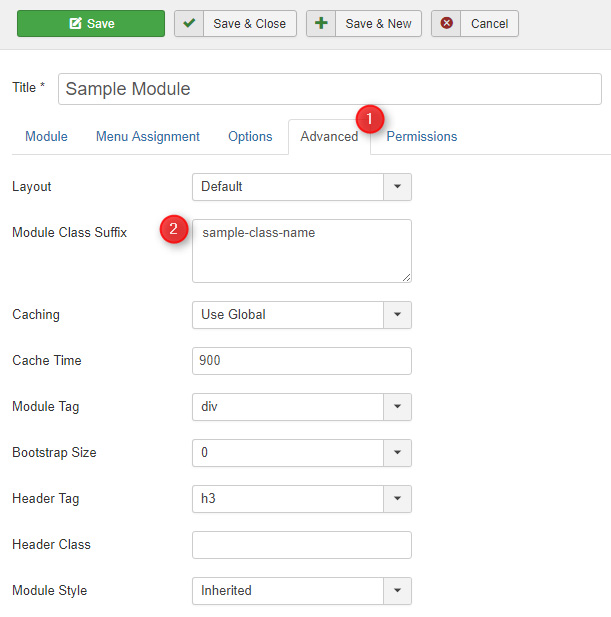Click into the Module Class Suffix textarea
611x617 pixels.
coord(301,251)
